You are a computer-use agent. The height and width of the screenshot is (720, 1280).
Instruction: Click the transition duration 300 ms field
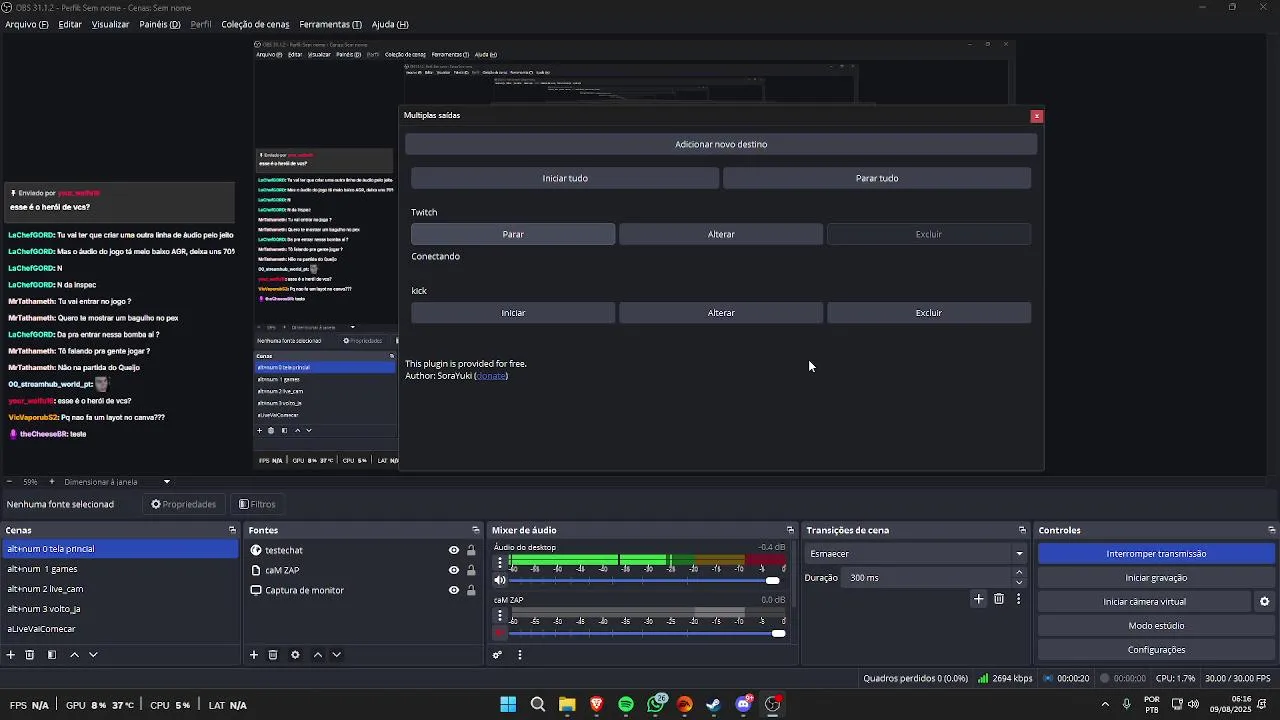pos(925,578)
